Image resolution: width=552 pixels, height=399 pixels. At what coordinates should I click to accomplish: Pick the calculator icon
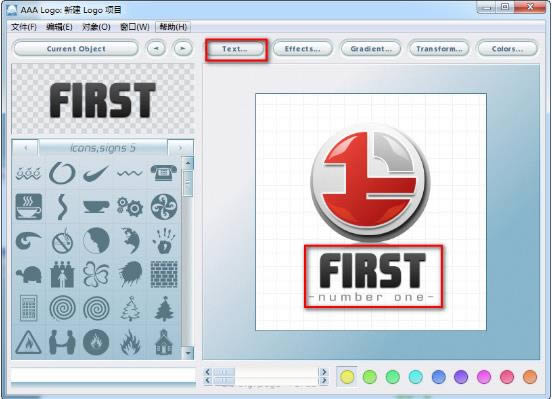[x=29, y=308]
